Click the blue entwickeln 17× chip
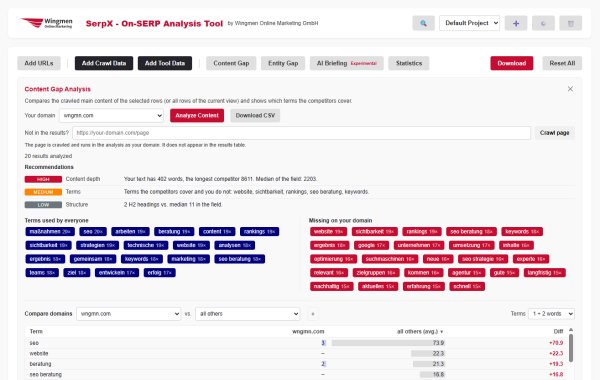 (x=117, y=273)
